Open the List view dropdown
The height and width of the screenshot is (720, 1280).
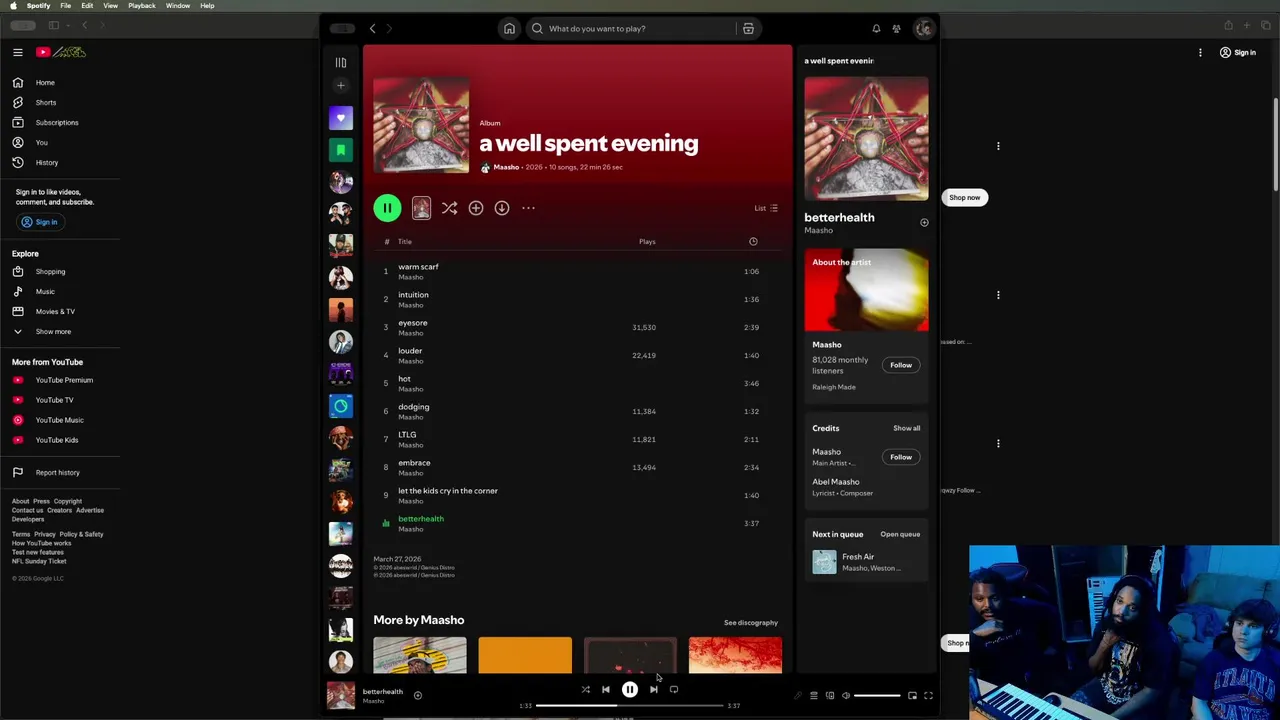coord(766,208)
